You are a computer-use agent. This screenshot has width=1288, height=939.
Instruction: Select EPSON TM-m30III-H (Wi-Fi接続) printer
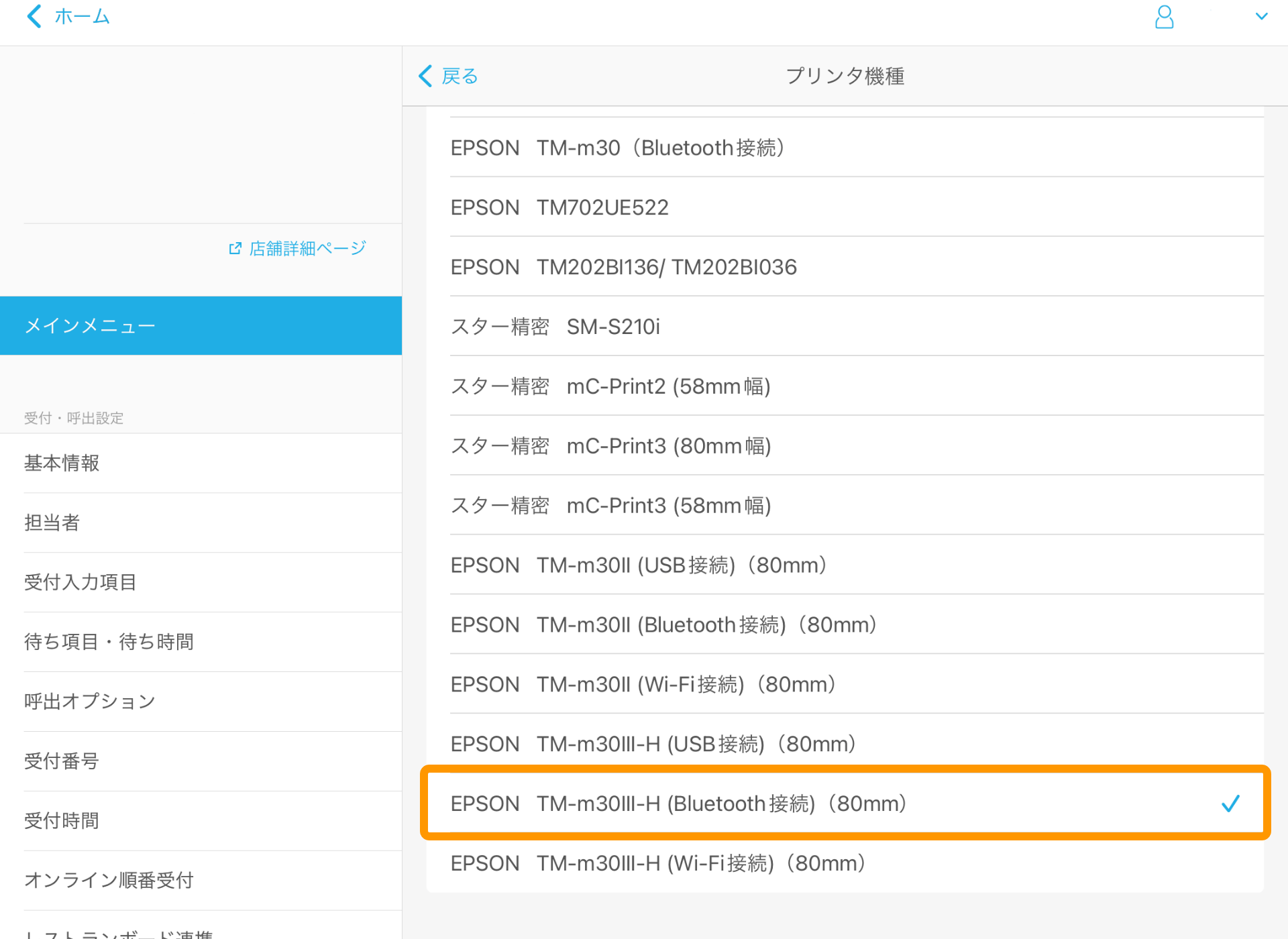click(845, 864)
